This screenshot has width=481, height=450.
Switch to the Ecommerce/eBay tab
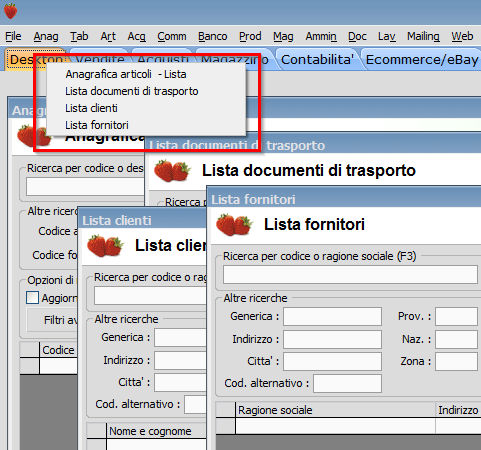point(422,60)
